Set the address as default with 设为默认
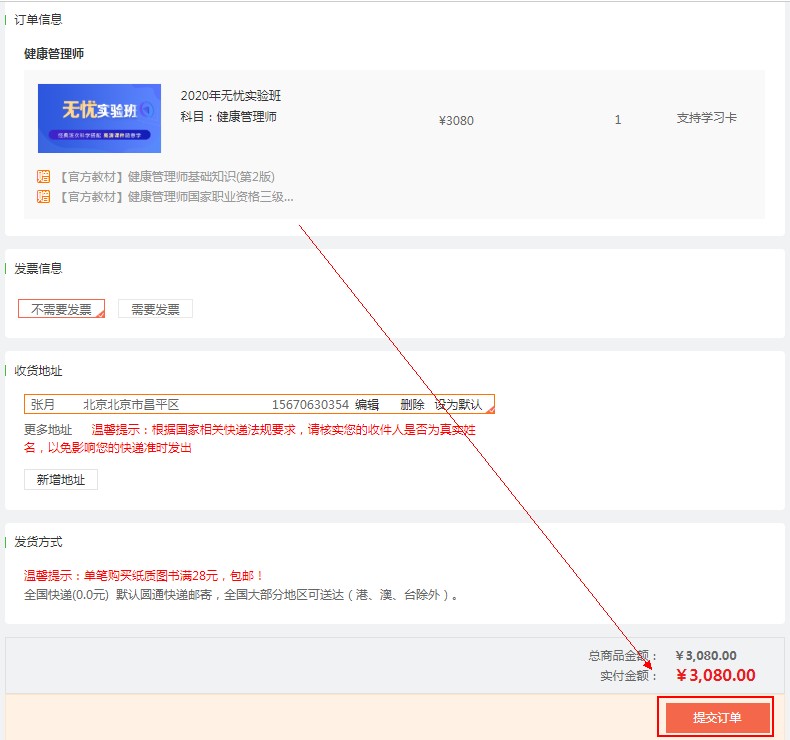This screenshot has width=790, height=740. [458, 405]
